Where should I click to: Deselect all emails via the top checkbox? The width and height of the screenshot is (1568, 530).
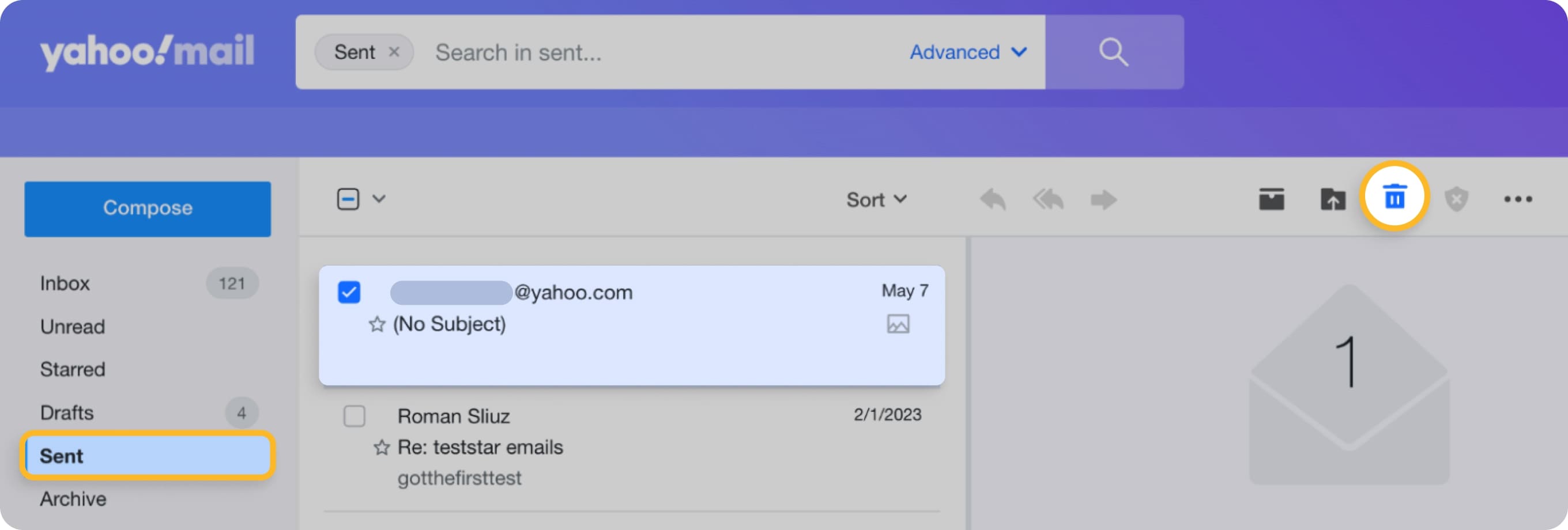pos(348,198)
